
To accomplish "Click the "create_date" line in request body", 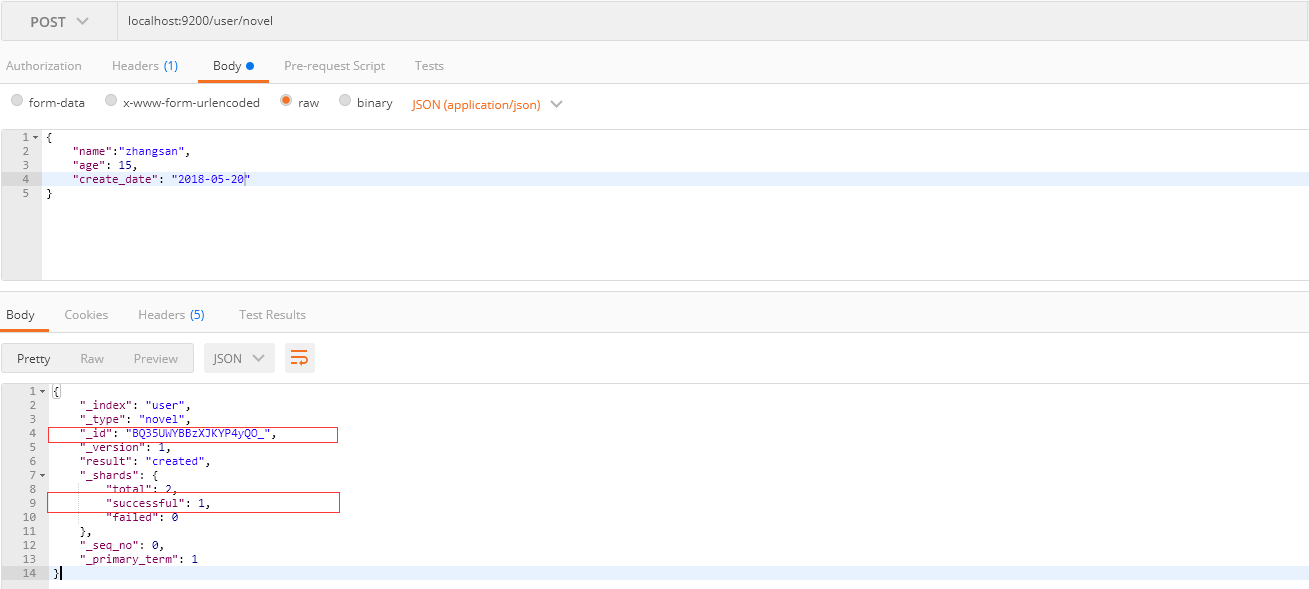I will 161,179.
